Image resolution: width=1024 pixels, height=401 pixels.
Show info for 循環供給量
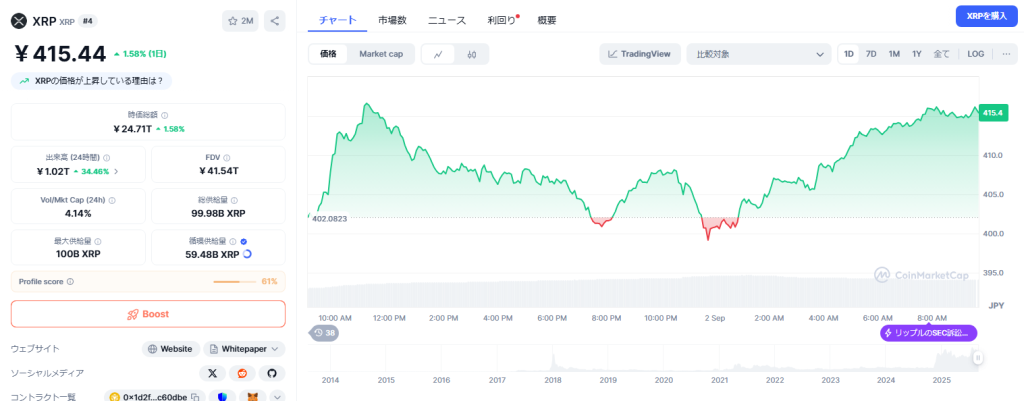(232, 241)
